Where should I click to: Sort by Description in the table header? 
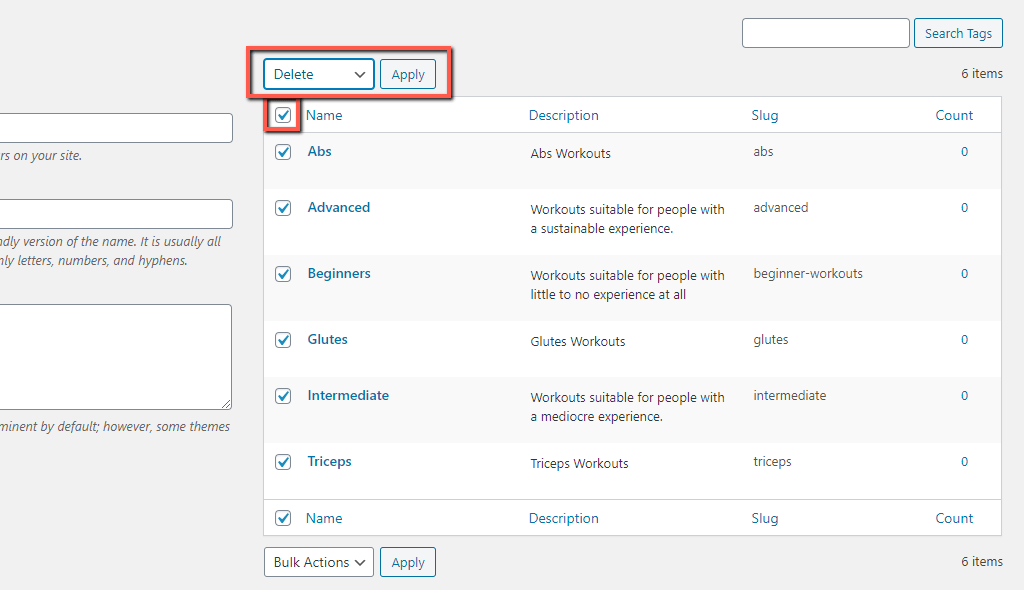click(x=564, y=115)
